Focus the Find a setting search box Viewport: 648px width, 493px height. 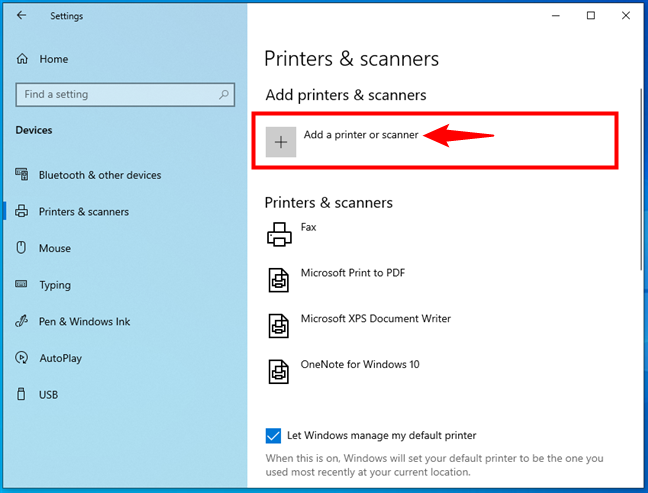pyautogui.click(x=125, y=95)
